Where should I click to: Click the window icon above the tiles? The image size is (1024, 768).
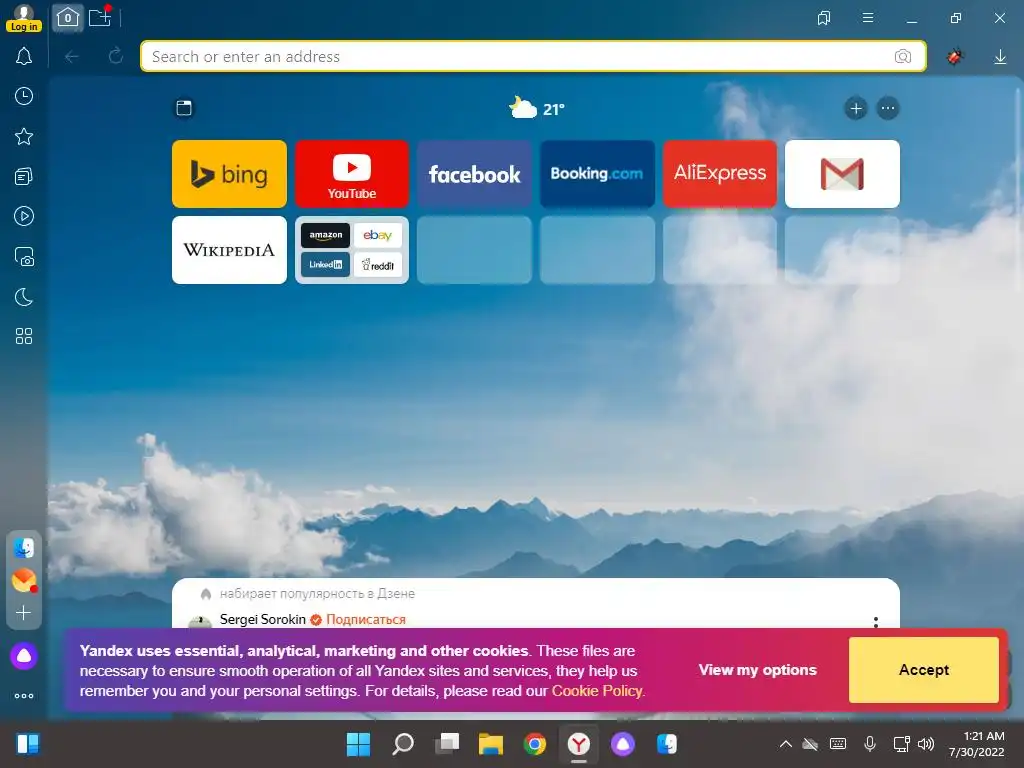(x=184, y=108)
